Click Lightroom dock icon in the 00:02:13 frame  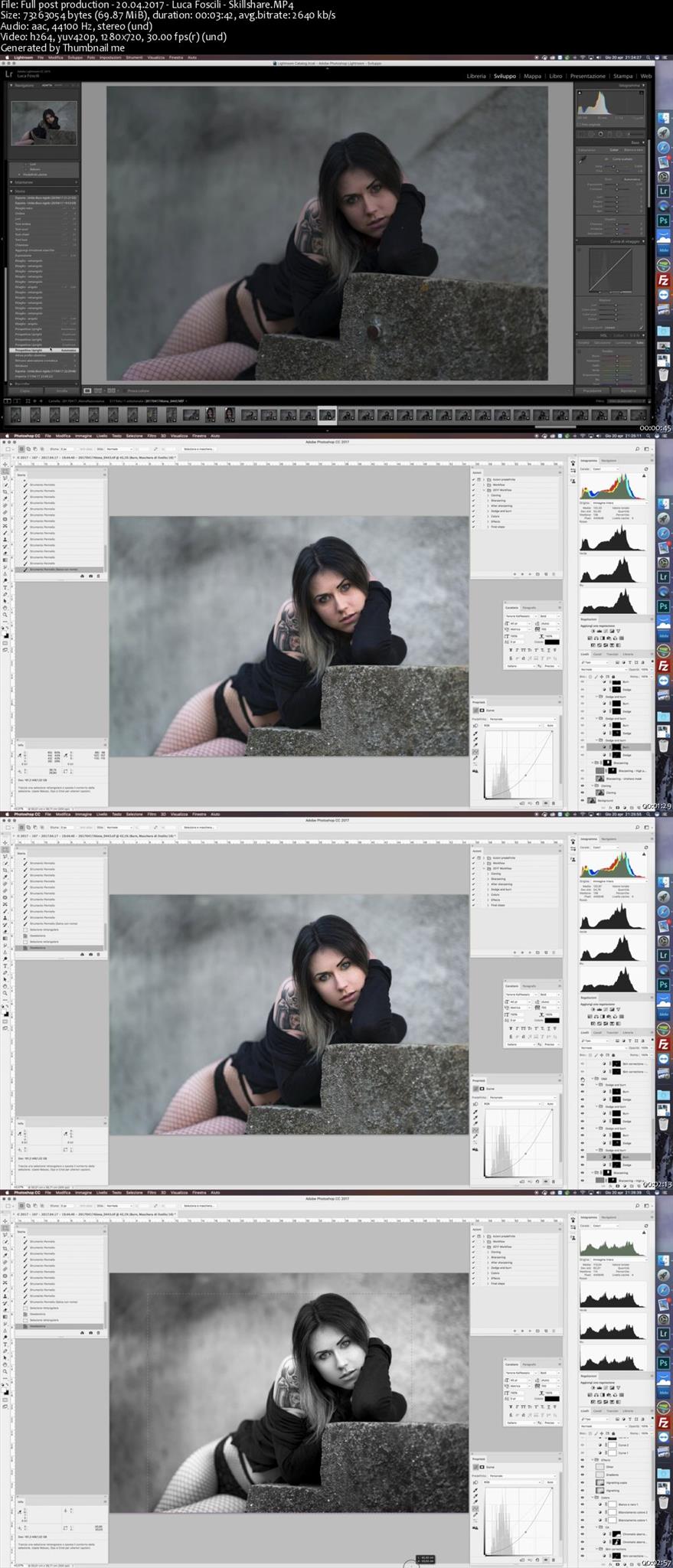coord(663,955)
